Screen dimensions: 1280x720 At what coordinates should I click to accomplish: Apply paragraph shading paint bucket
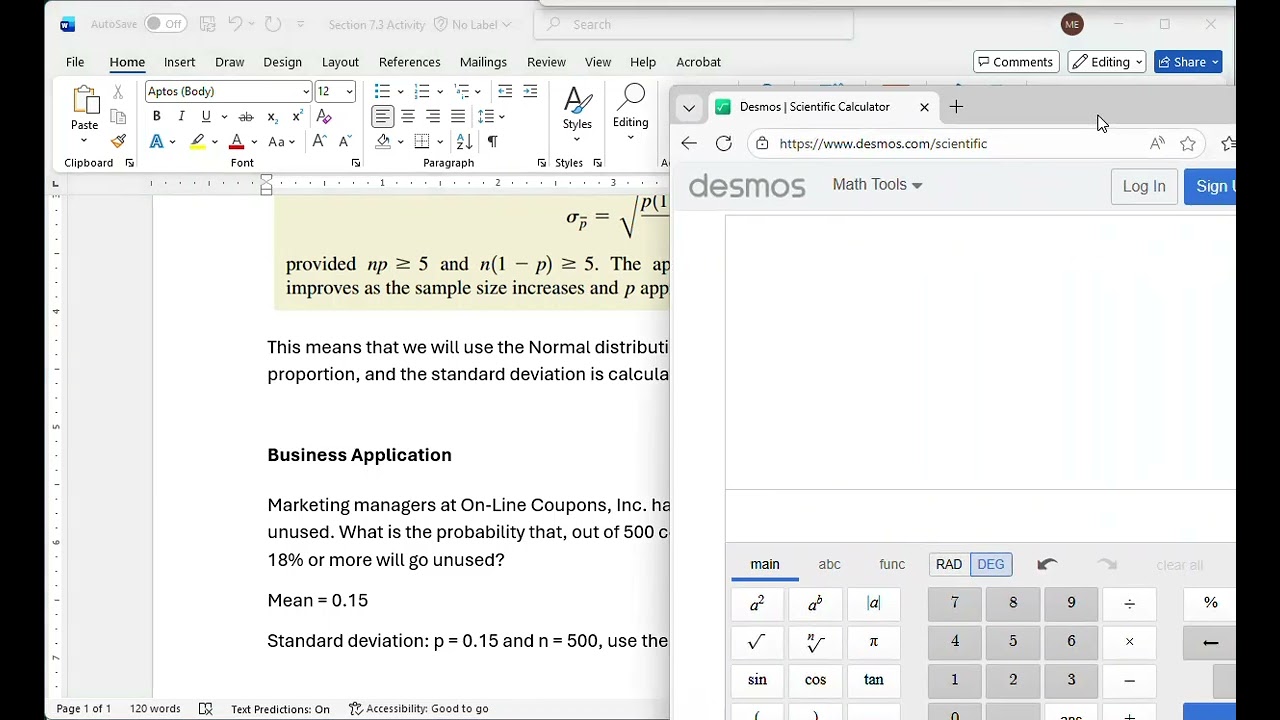(383, 142)
